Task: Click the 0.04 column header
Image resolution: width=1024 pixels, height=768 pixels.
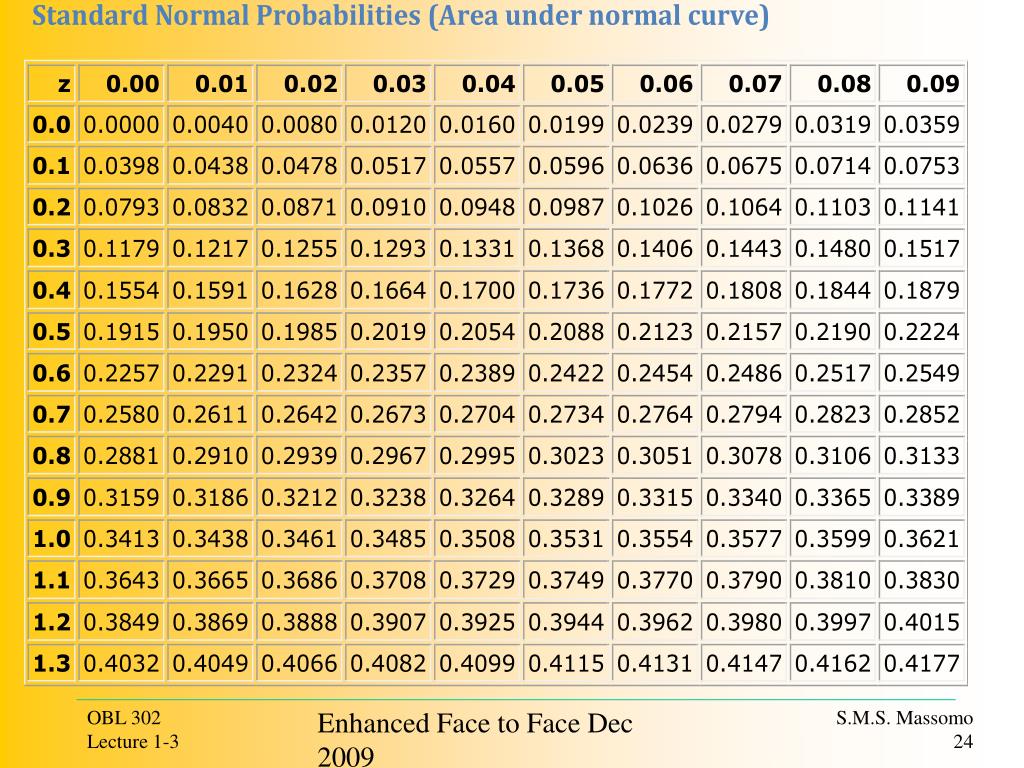Action: coord(477,84)
